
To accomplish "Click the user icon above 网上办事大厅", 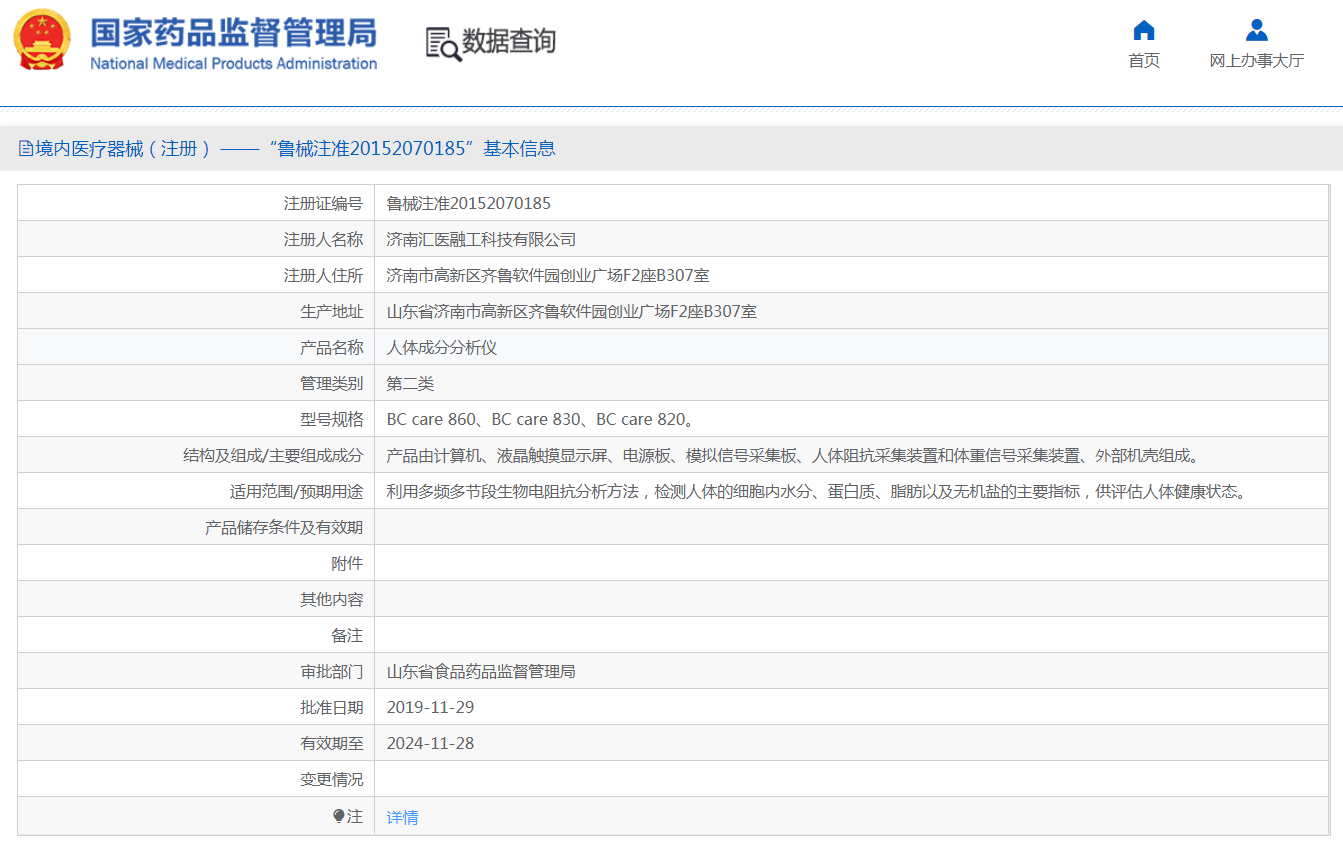I will coord(1257,30).
